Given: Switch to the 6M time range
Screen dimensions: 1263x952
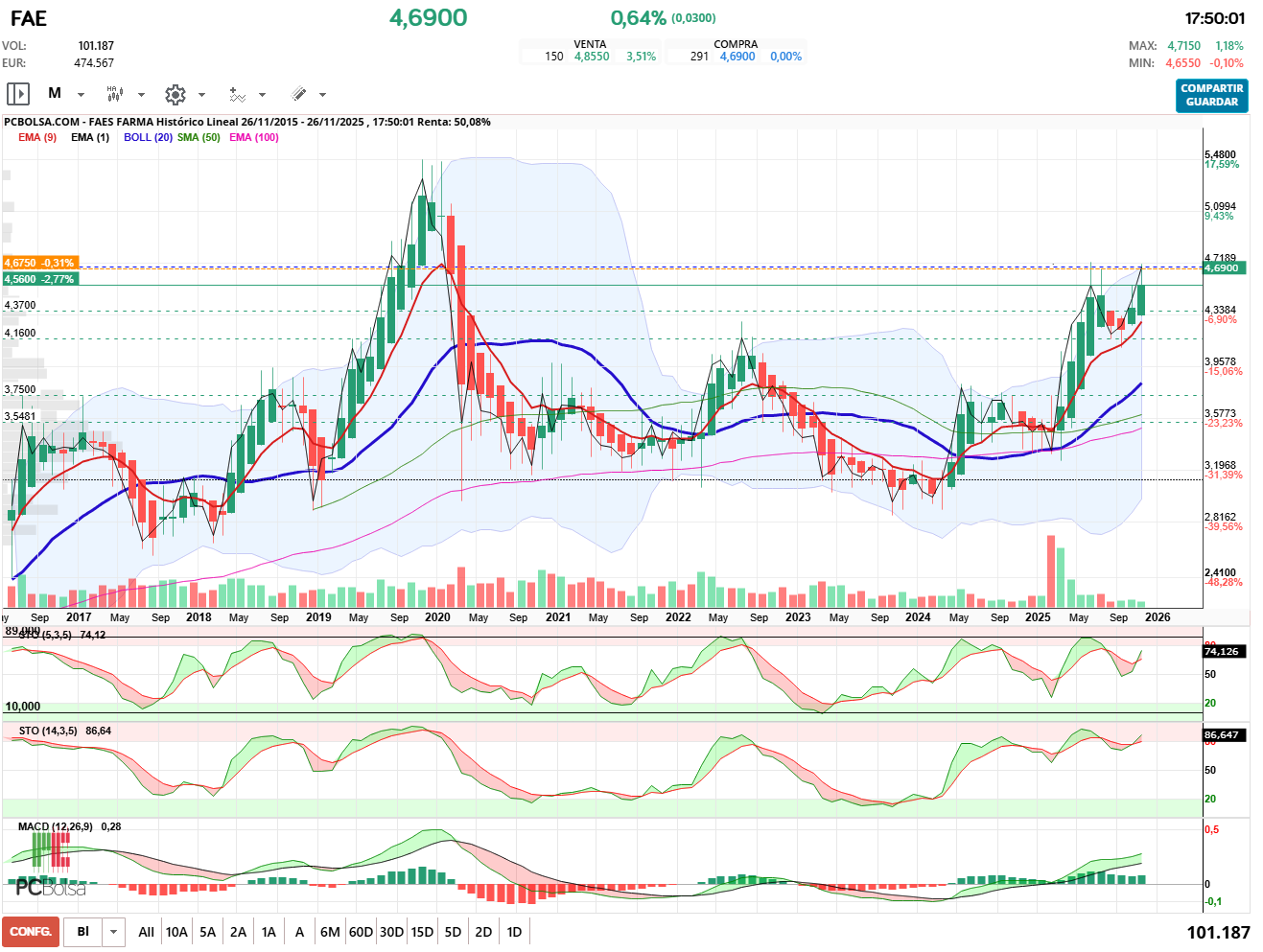Looking at the screenshot, I should (330, 932).
